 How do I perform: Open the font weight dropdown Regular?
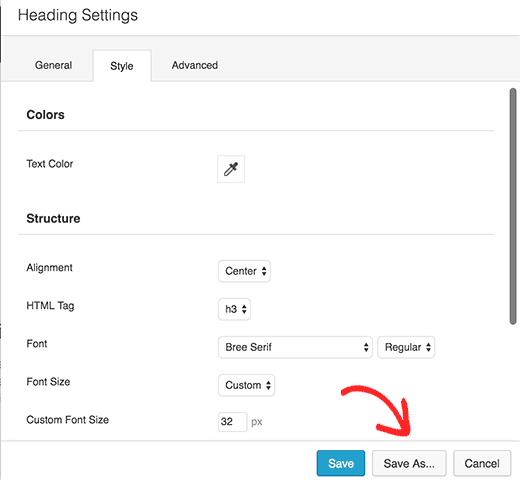click(x=406, y=347)
